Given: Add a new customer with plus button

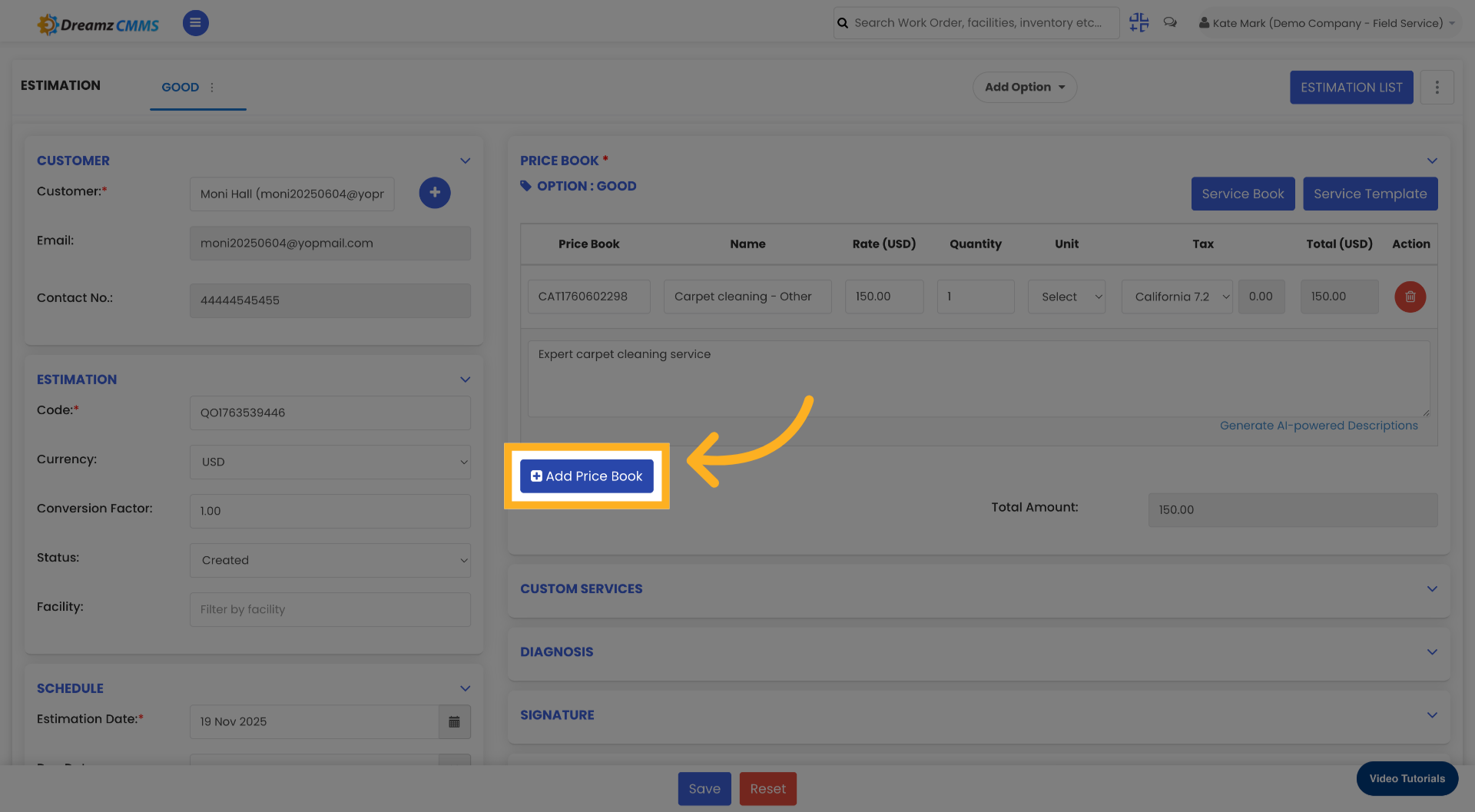Looking at the screenshot, I should tap(435, 193).
